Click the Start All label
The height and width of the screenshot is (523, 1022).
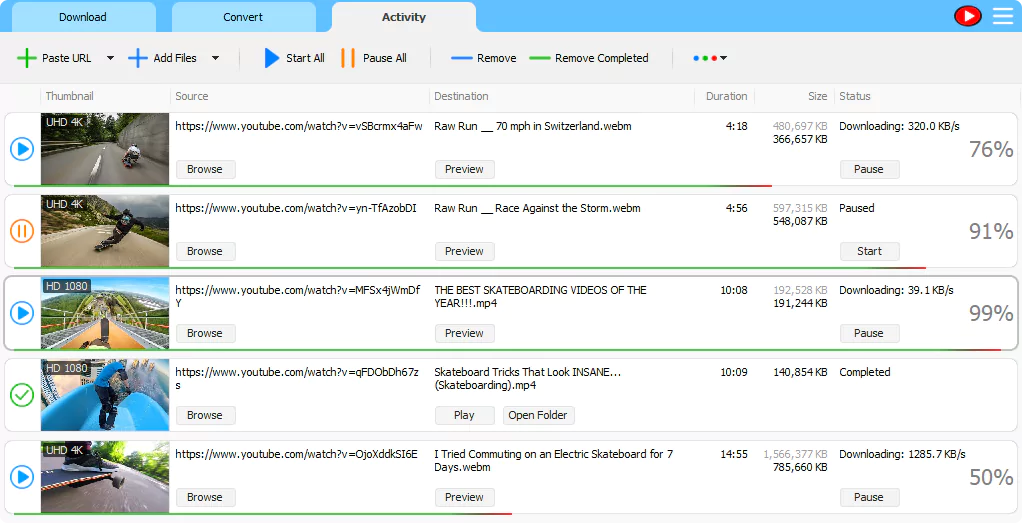(x=305, y=58)
